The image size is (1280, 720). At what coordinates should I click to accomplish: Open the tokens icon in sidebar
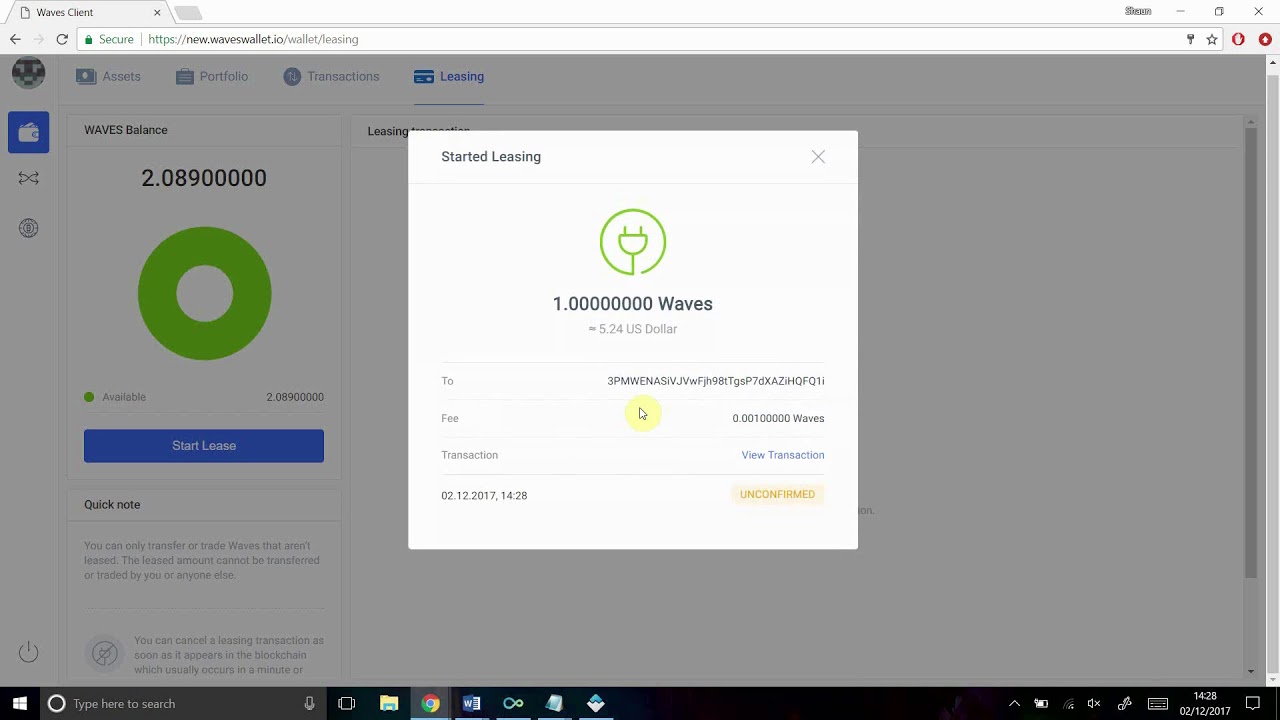[28, 228]
